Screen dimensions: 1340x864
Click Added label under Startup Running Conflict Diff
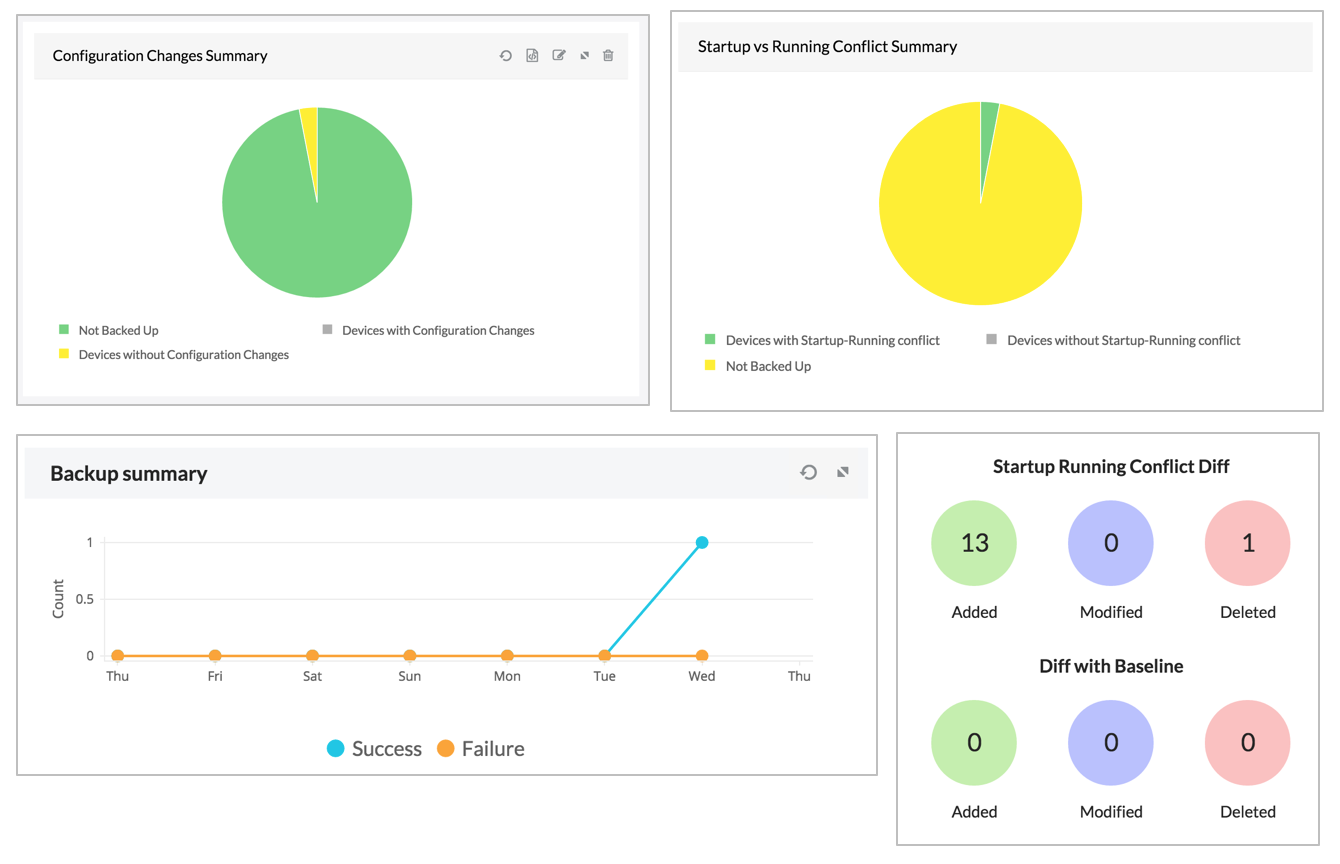click(x=974, y=612)
